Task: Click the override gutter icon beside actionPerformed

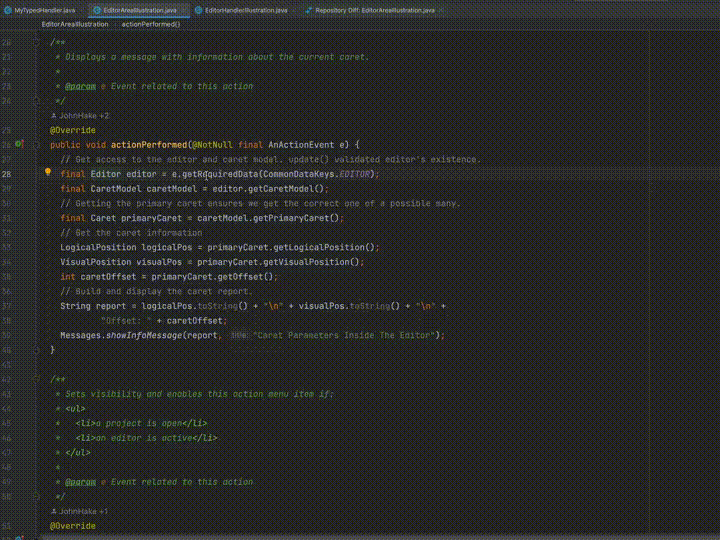Action: [19, 144]
